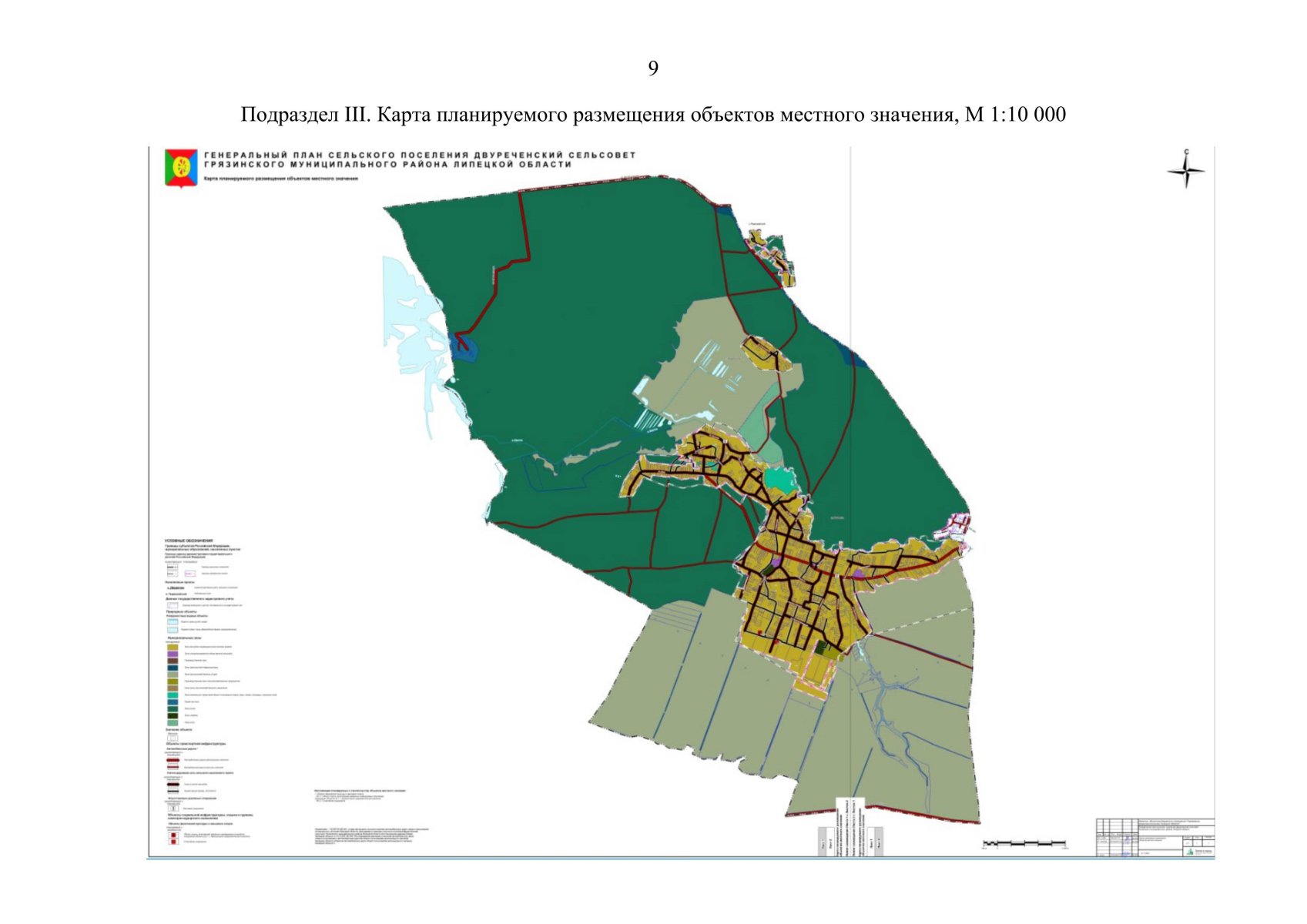Click the top red square legend symbol

(x=173, y=834)
